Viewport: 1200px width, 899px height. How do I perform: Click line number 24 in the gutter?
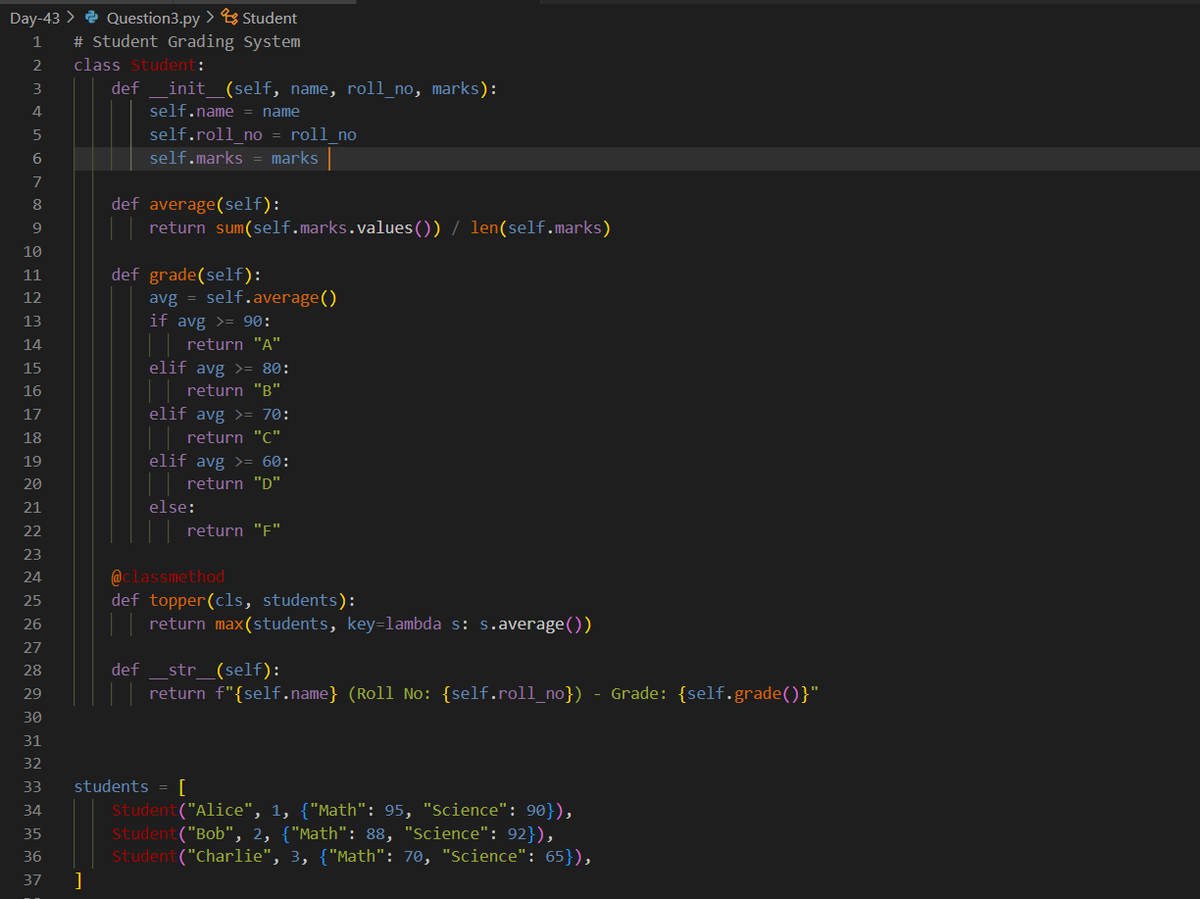32,577
